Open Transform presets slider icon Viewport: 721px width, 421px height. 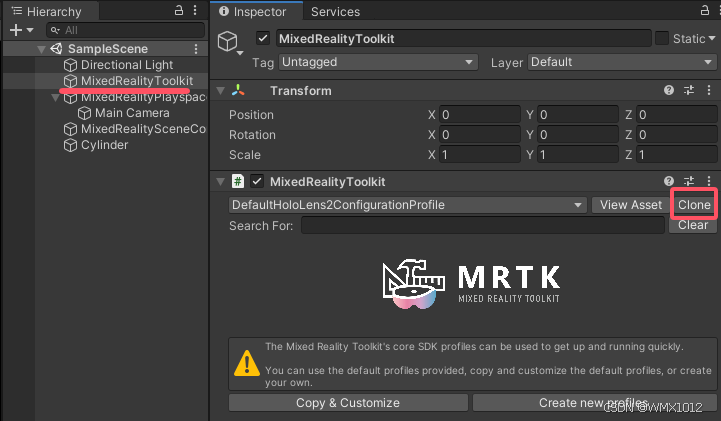689,90
